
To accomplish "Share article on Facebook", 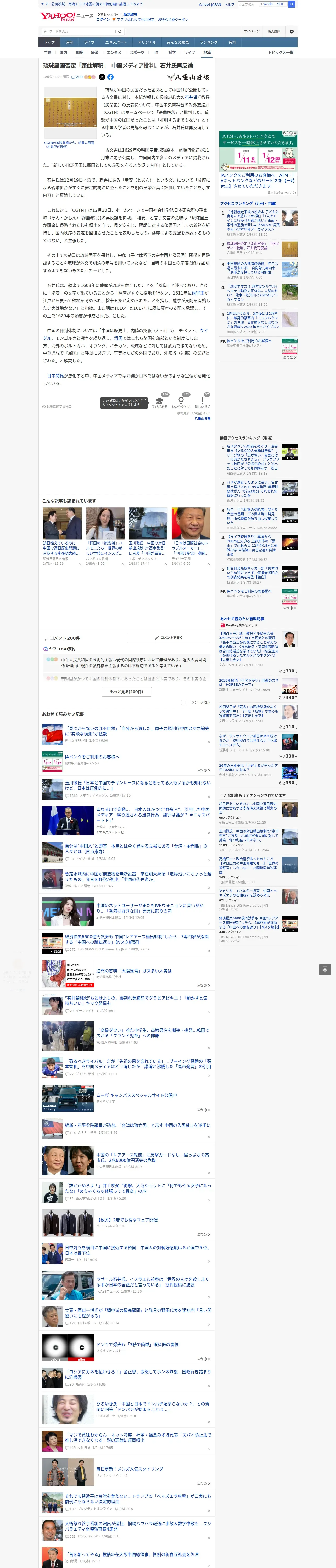I will [110, 77].
